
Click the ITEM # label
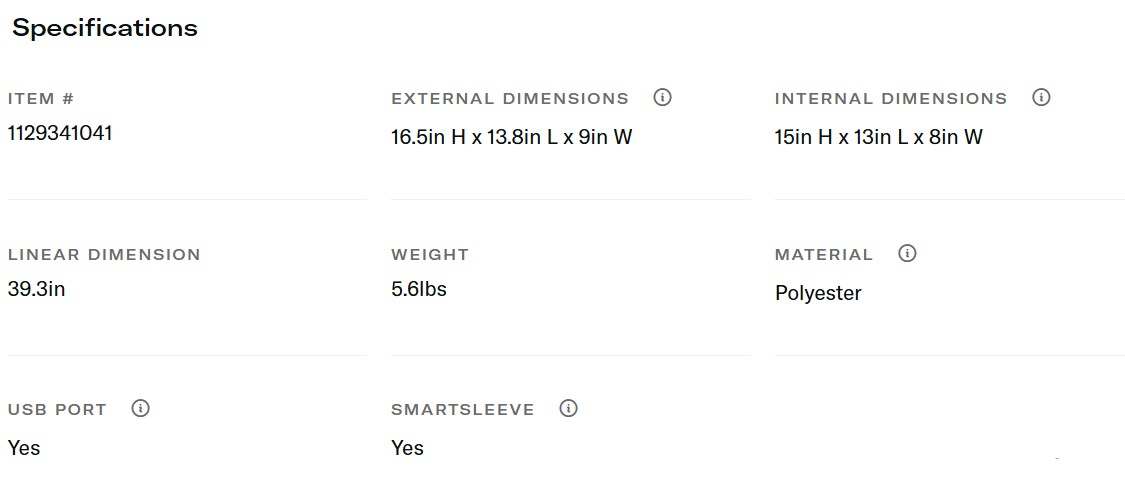pyautogui.click(x=41, y=99)
